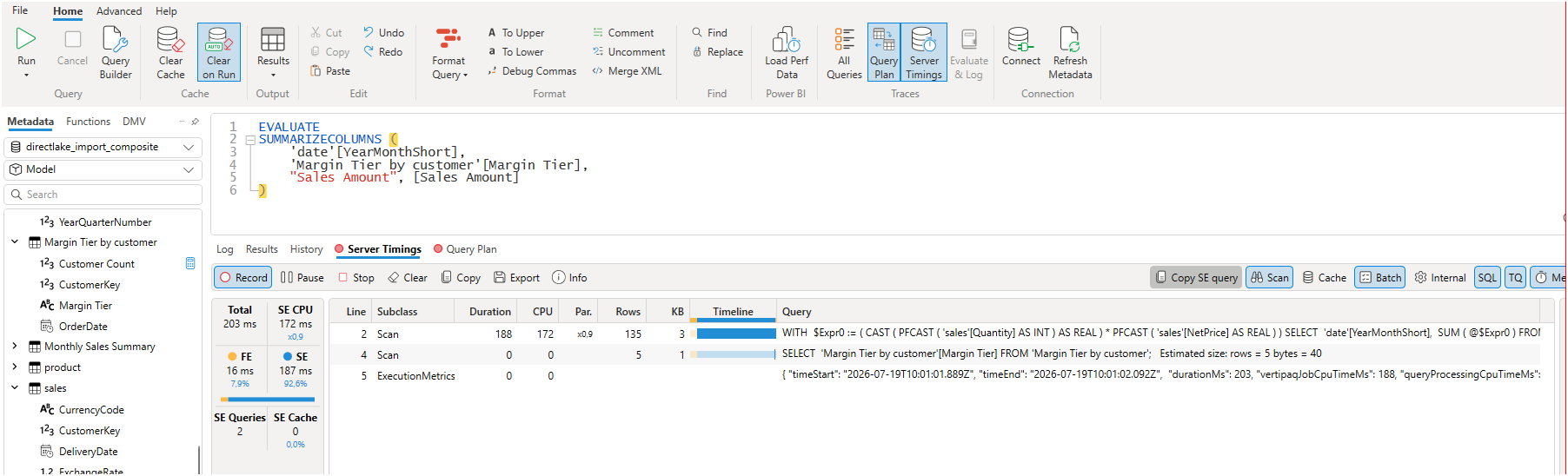The height and width of the screenshot is (476, 1568).
Task: Apply Debug Commas formatting
Action: tap(532, 71)
